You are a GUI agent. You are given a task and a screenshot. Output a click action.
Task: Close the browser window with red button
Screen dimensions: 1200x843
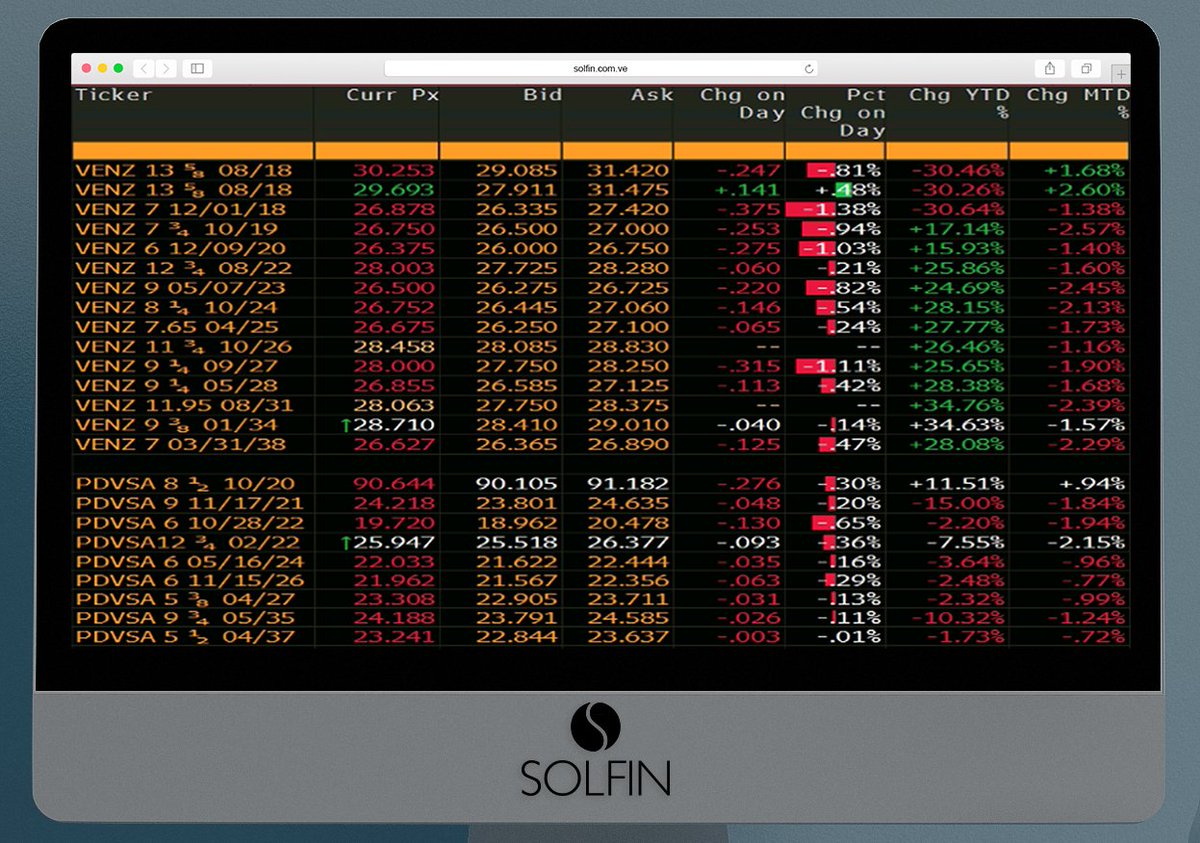tap(86, 68)
